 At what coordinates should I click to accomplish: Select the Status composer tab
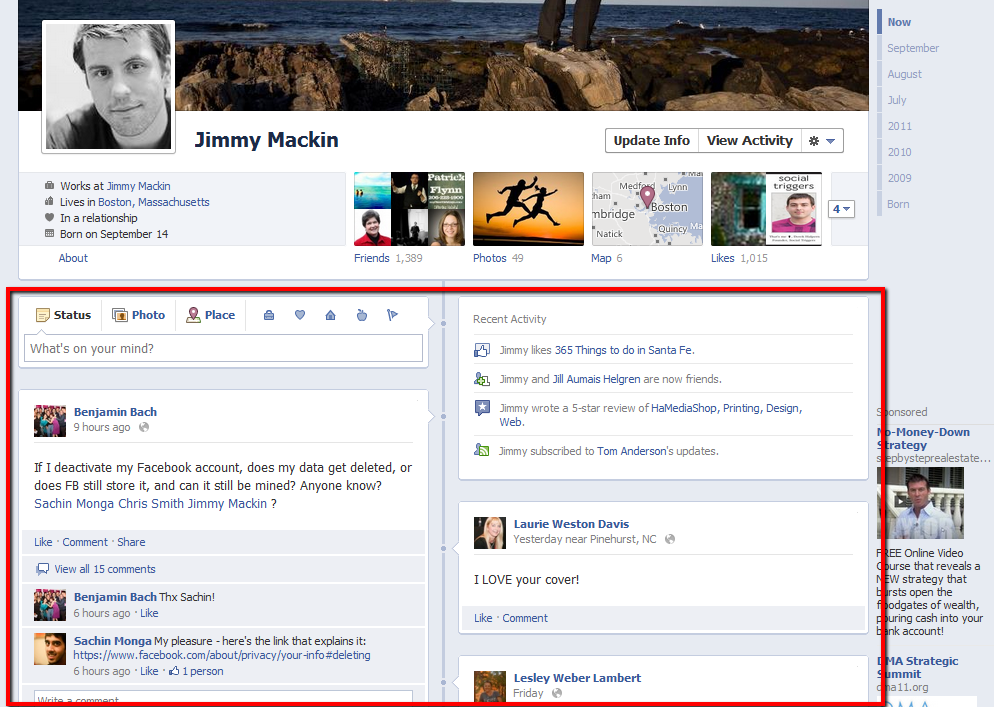(x=63, y=315)
